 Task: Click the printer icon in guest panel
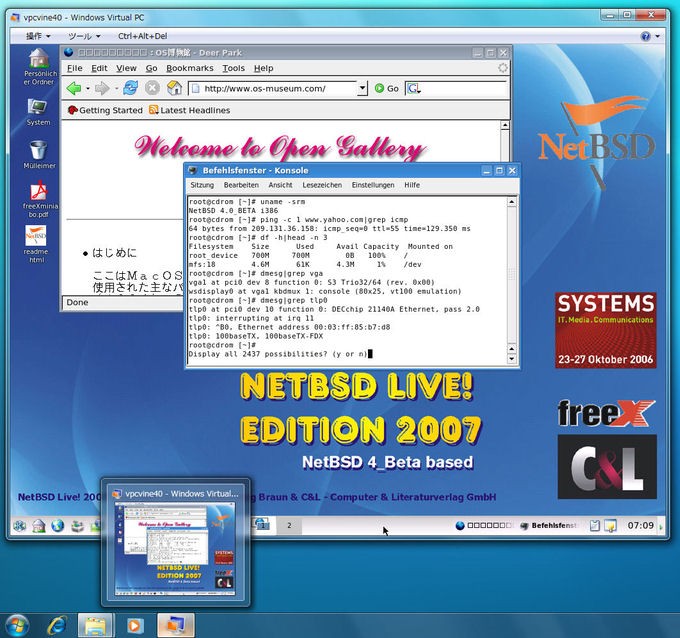[x=77, y=526]
